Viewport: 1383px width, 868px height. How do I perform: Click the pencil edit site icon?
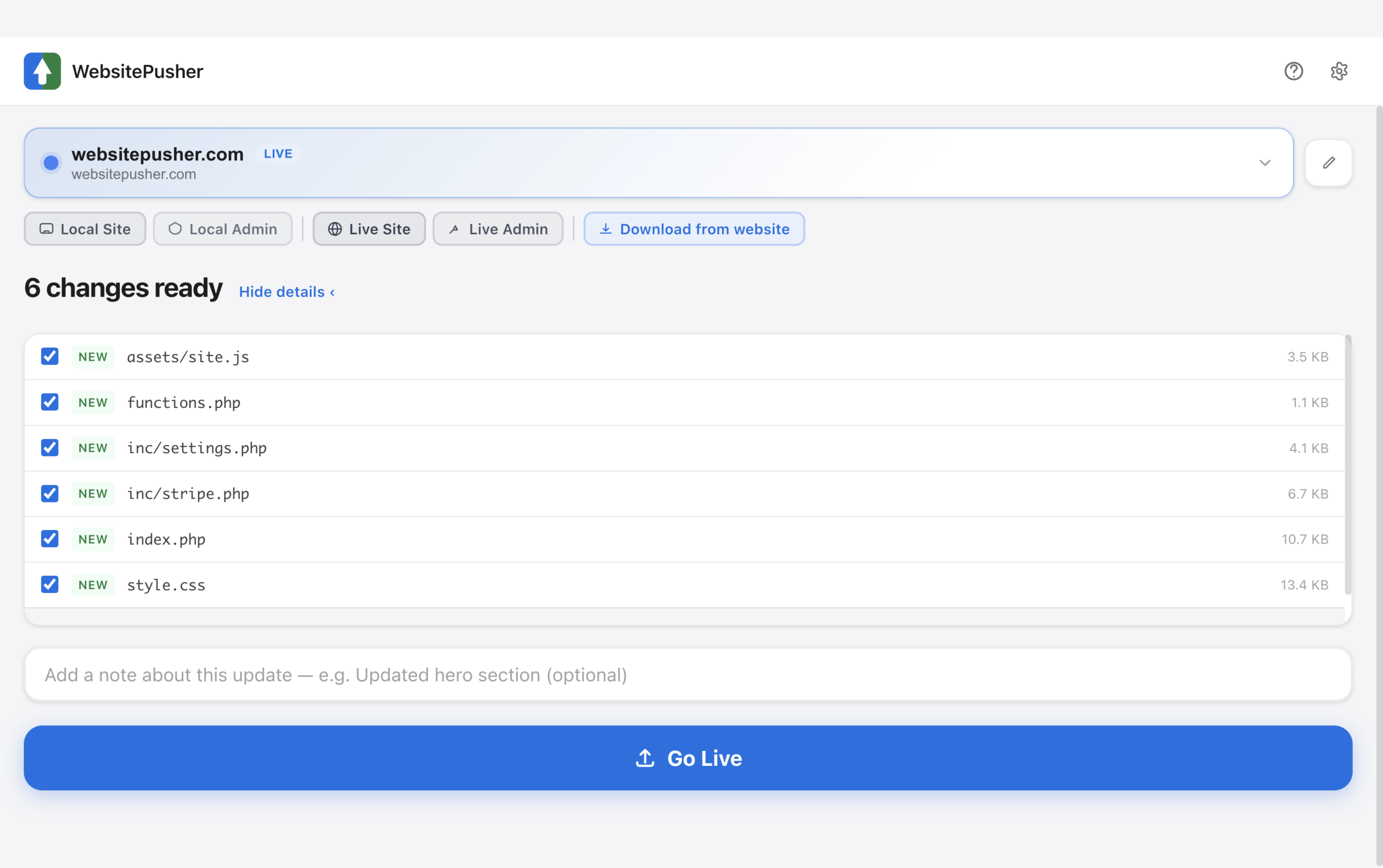tap(1328, 163)
